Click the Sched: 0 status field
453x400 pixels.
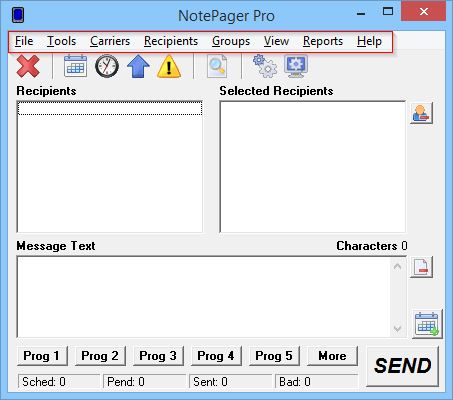59,382
